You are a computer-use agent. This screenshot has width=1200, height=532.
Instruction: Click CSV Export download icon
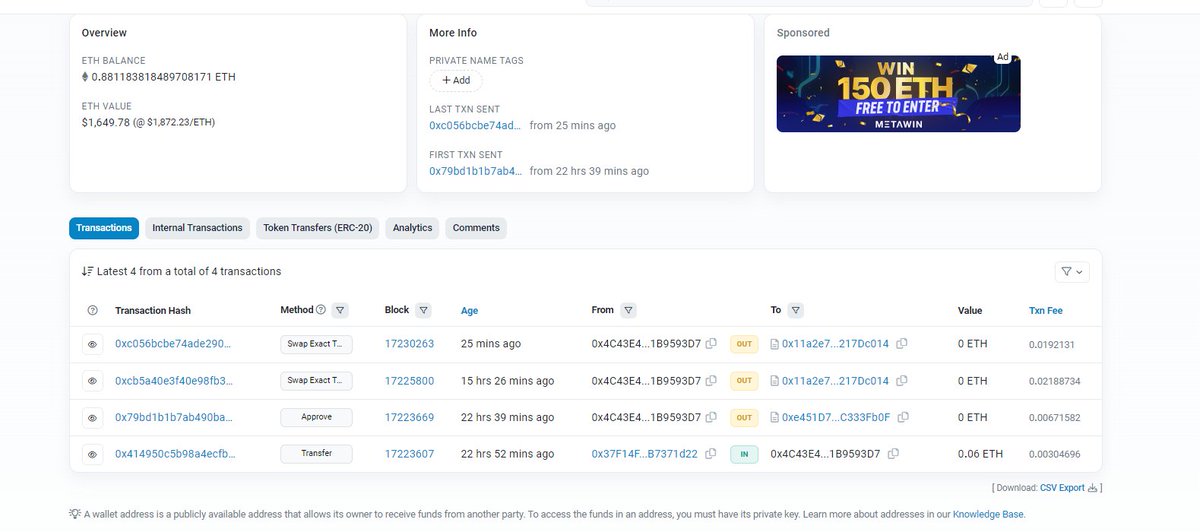(x=1092, y=488)
